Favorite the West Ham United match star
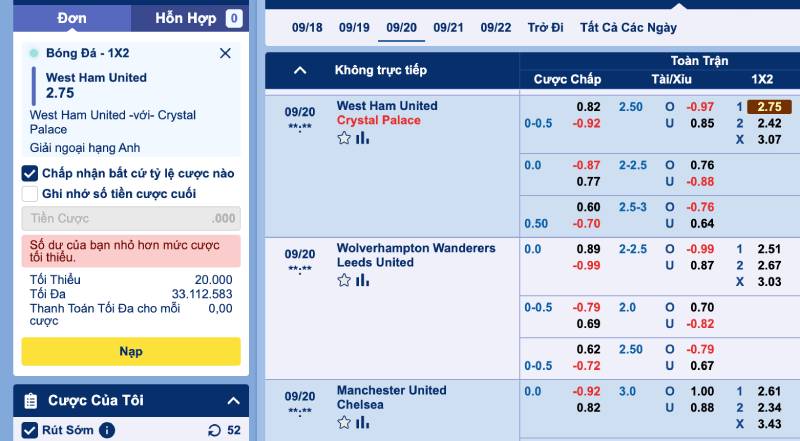800x441 pixels. point(344,138)
